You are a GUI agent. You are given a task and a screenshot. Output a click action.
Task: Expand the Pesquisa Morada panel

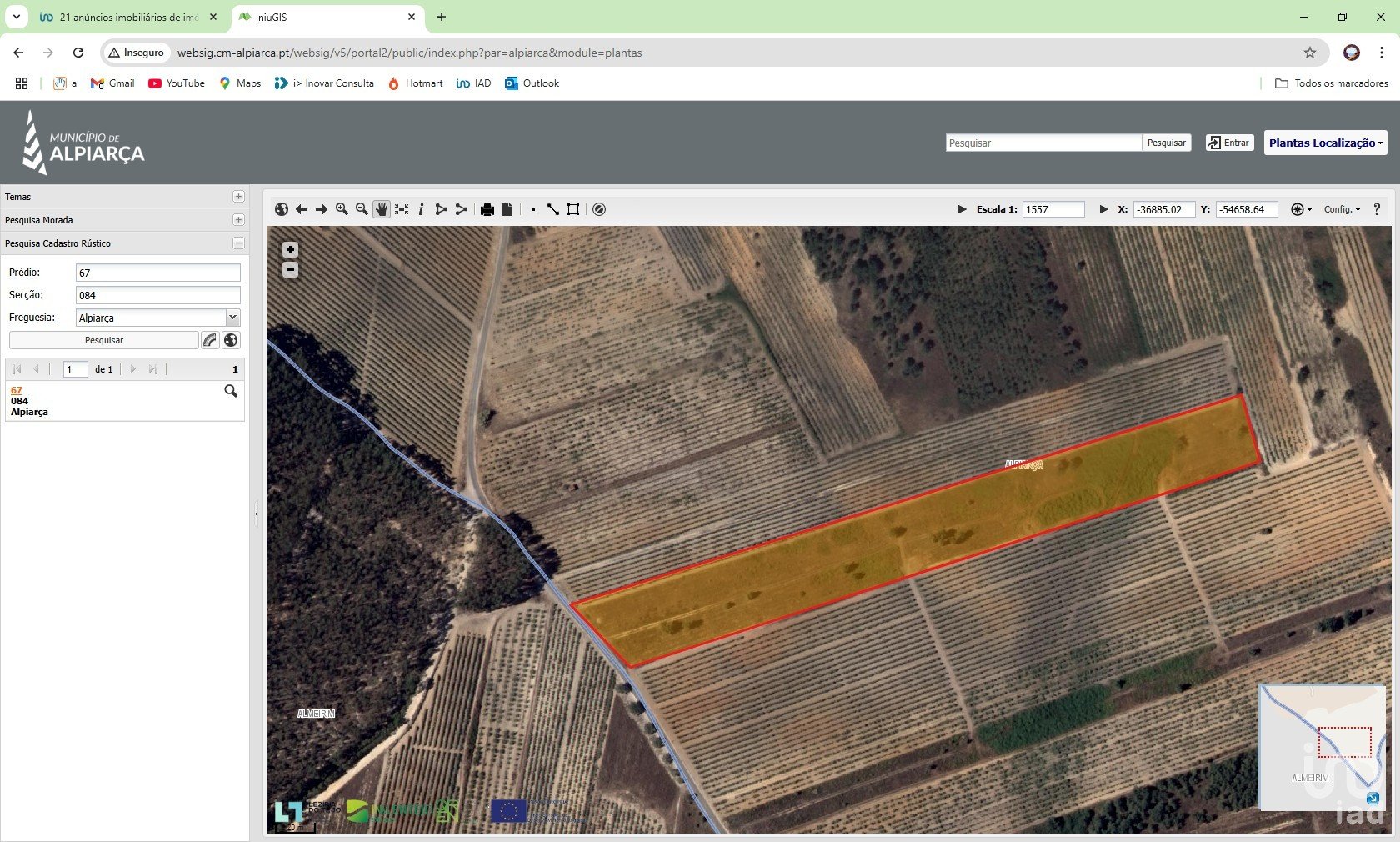pos(238,220)
